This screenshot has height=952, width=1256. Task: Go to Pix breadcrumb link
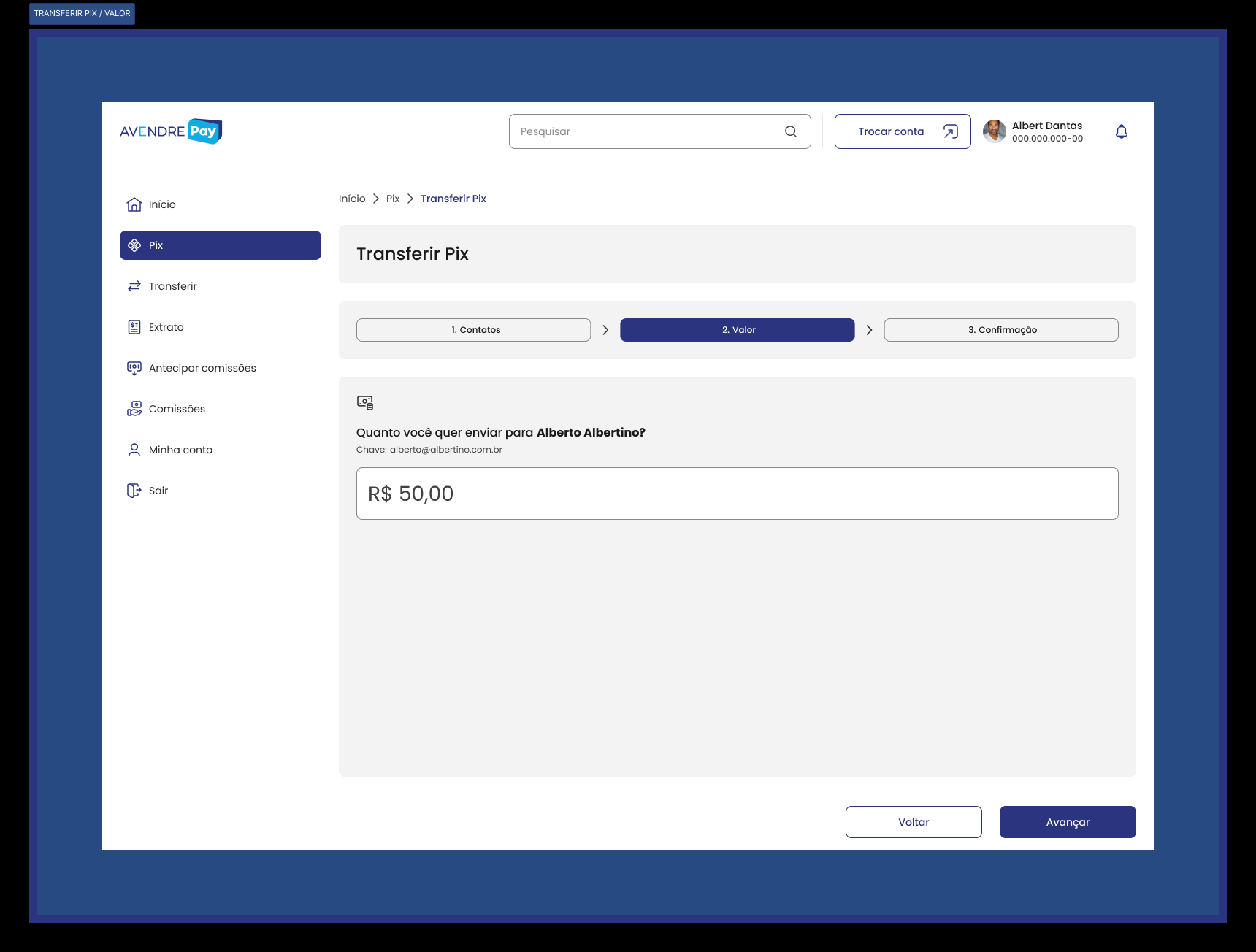pos(393,199)
